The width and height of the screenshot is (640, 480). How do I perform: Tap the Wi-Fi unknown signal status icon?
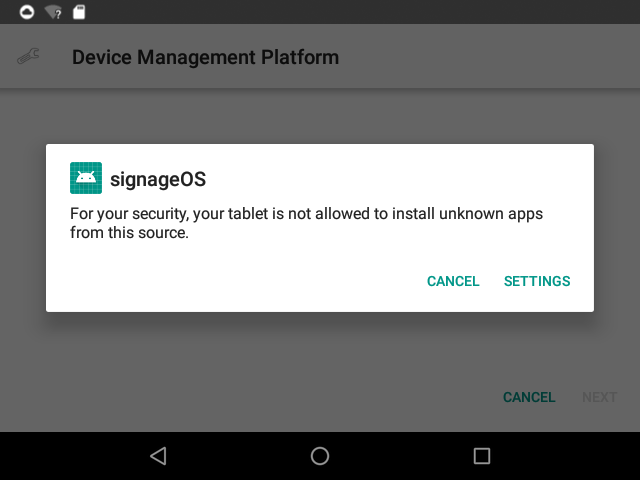coord(53,12)
